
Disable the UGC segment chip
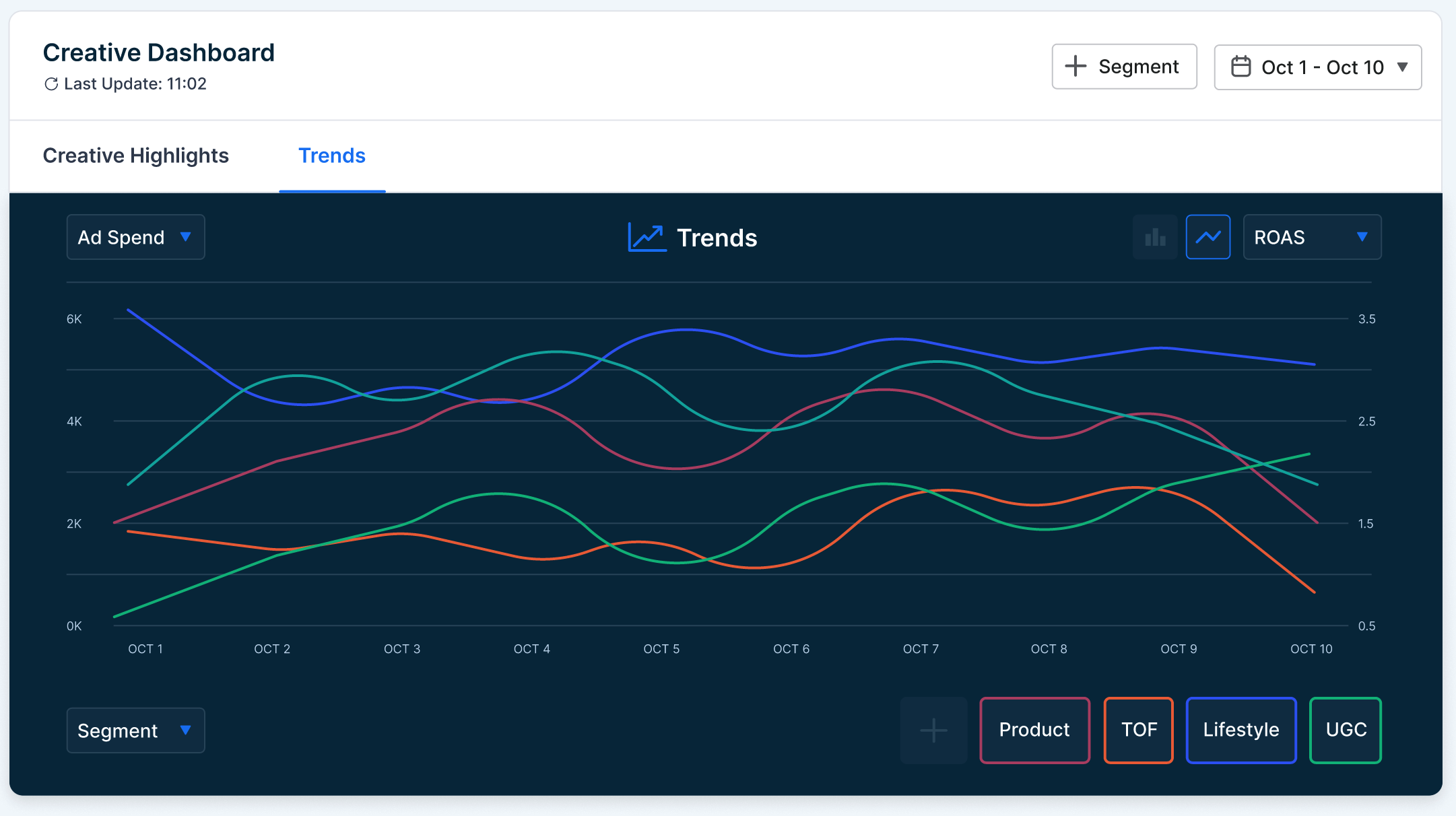[1344, 730]
